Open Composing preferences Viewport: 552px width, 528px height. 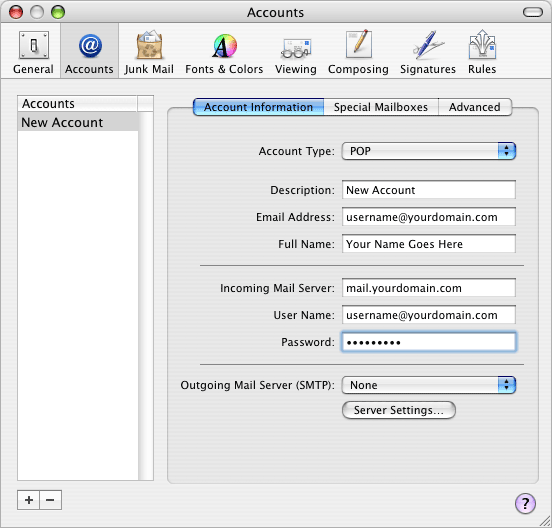[358, 52]
